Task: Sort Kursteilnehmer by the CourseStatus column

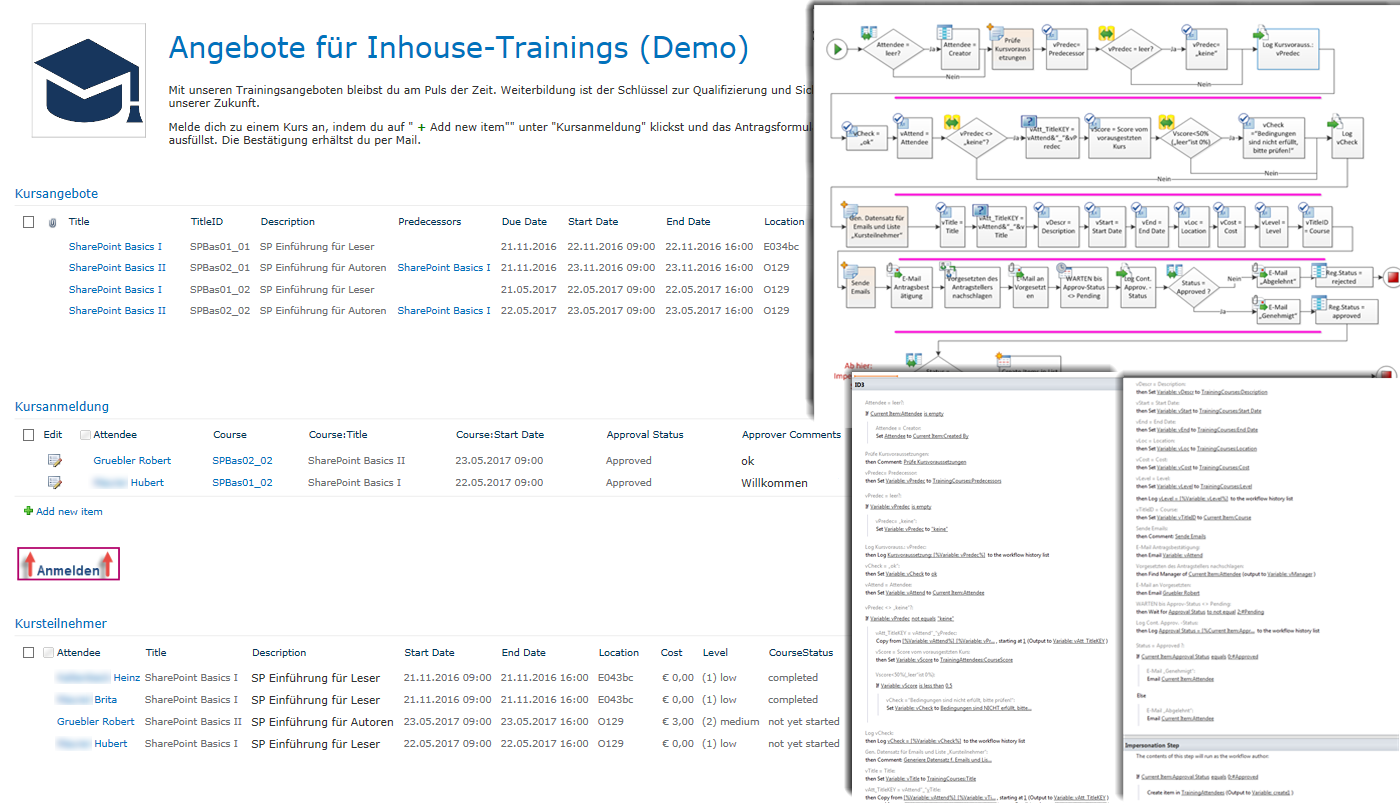Action: pyautogui.click(x=801, y=653)
